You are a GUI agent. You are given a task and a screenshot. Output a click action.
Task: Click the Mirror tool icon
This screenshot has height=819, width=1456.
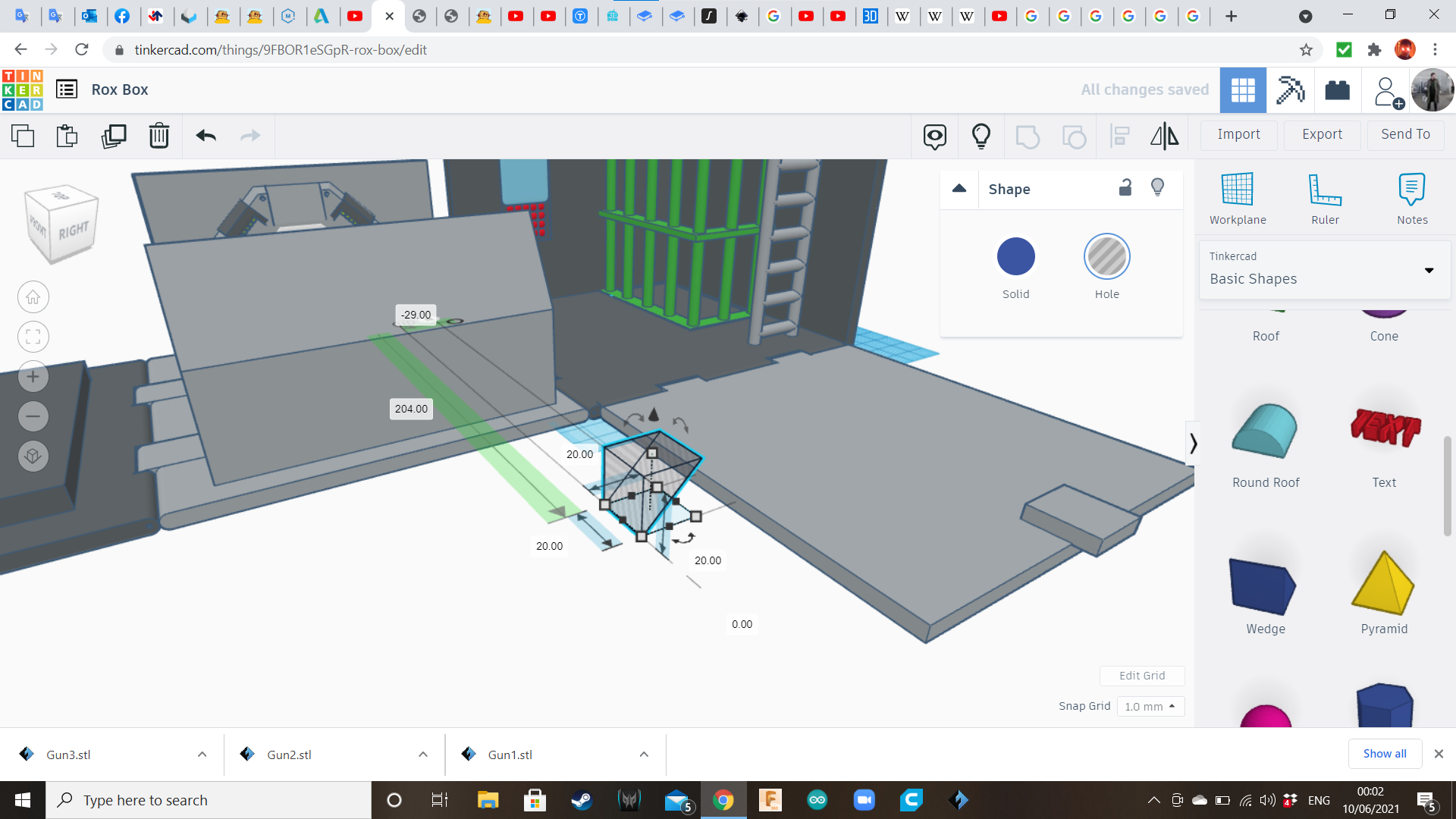pyautogui.click(x=1164, y=136)
